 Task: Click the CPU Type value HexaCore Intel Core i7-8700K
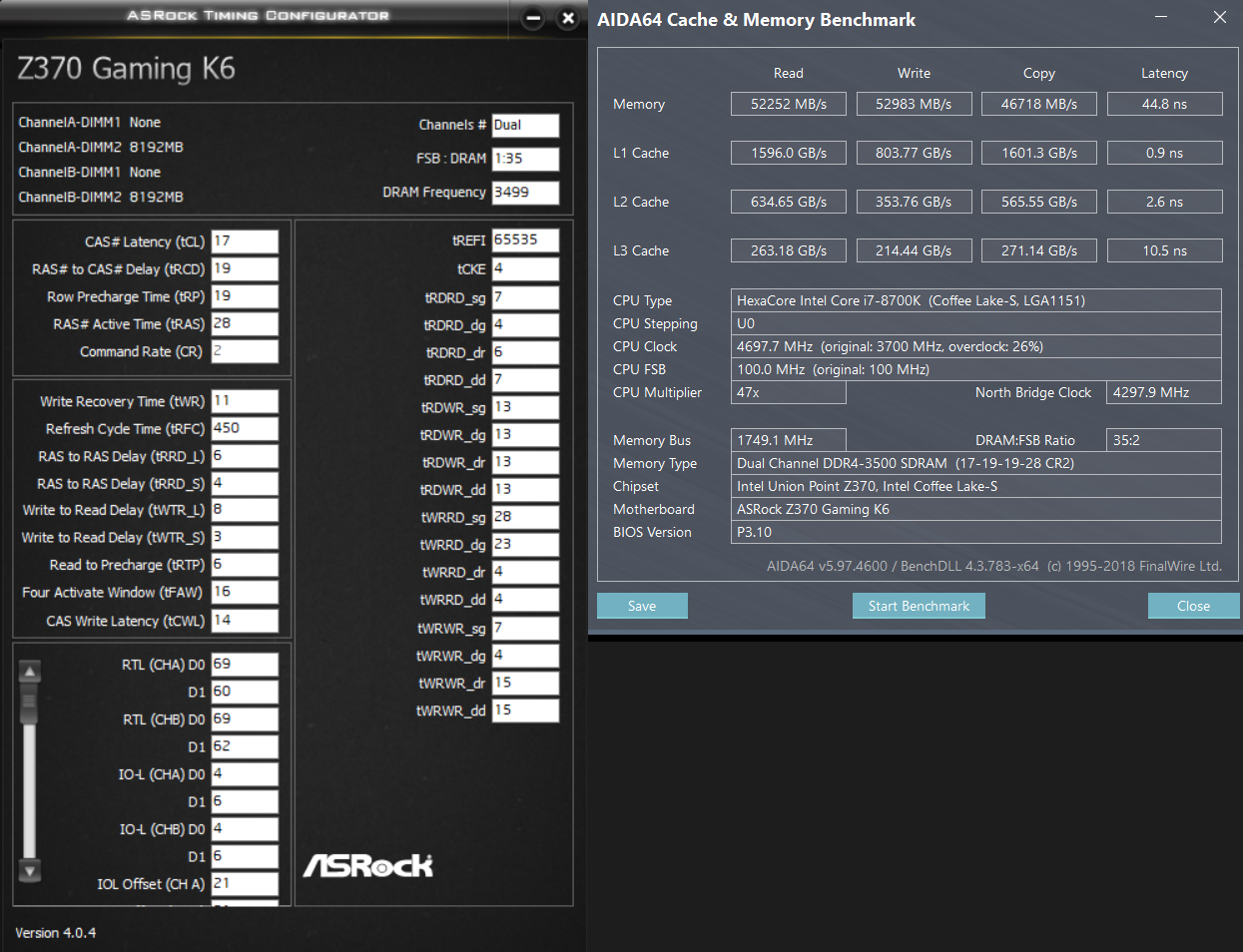click(976, 300)
